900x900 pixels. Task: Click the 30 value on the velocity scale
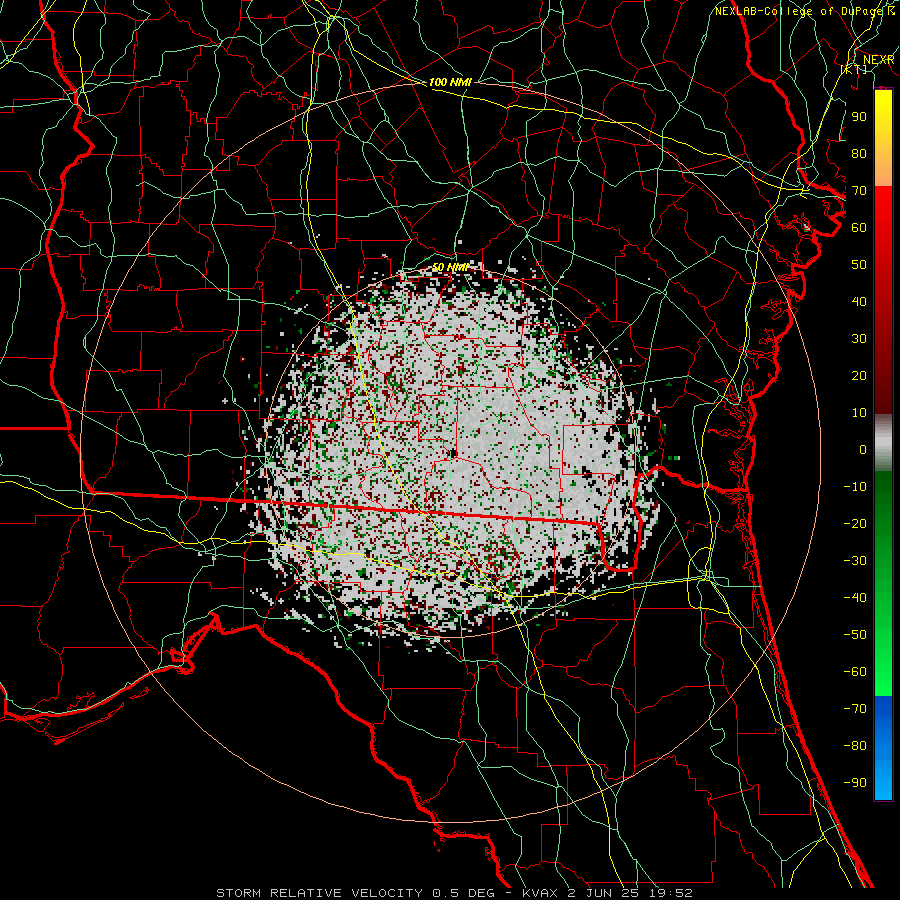point(859,339)
